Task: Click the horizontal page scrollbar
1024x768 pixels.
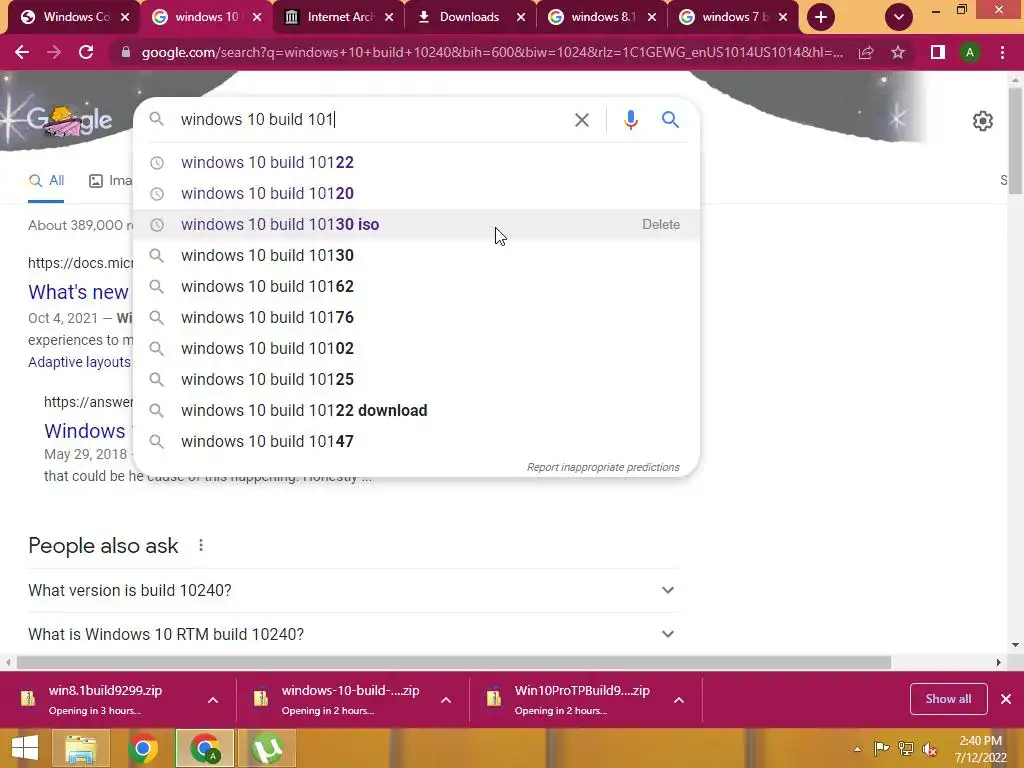Action: point(454,662)
